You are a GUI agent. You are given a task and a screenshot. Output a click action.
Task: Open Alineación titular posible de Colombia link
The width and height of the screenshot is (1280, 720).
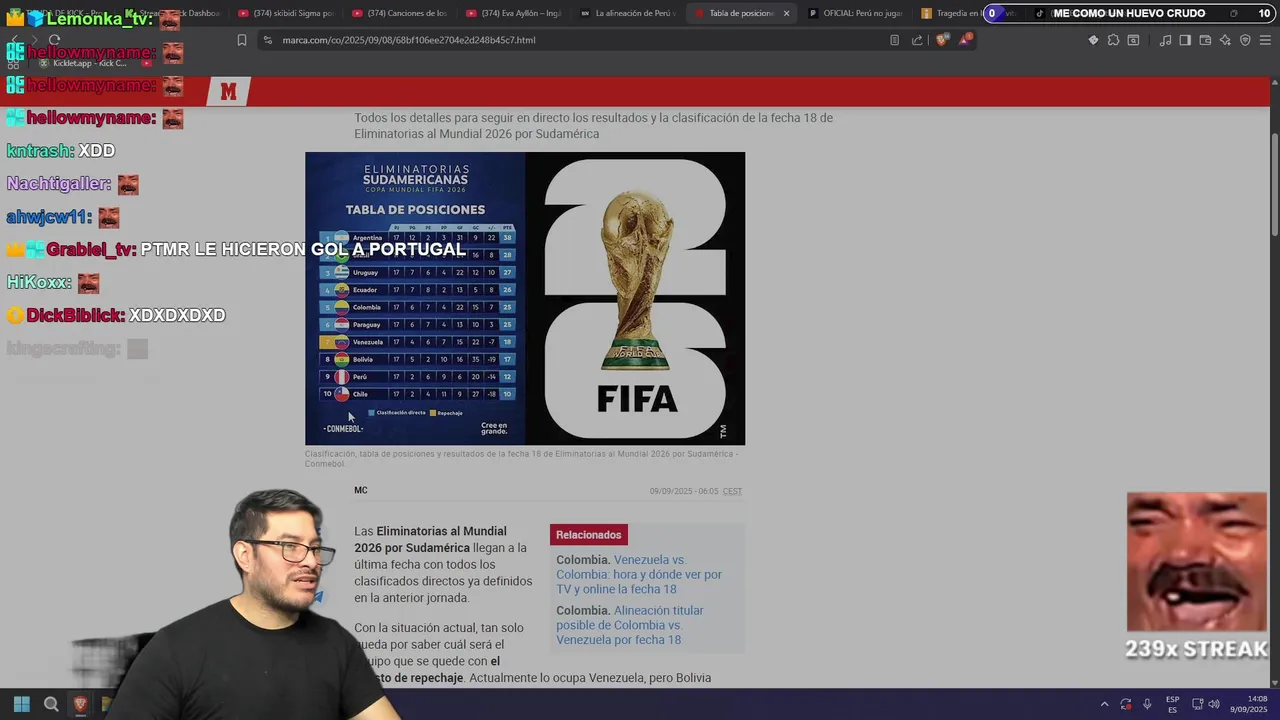click(630, 625)
